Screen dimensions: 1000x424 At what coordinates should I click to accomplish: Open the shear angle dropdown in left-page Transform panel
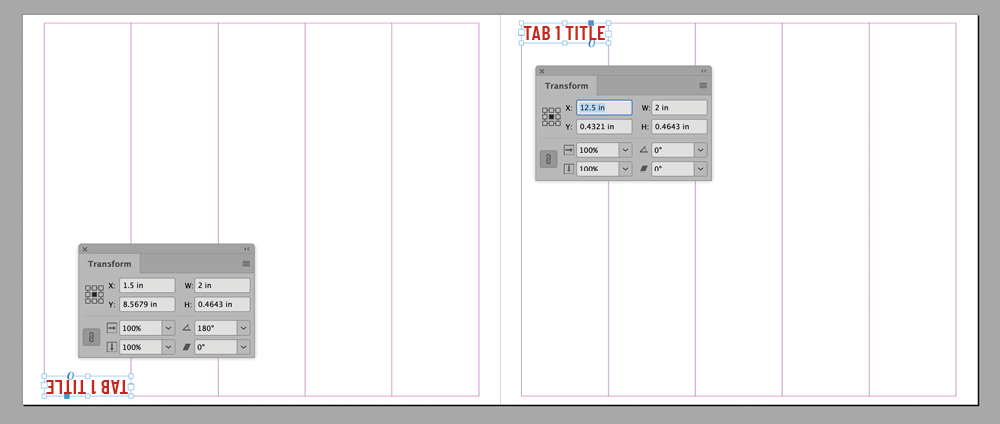pyautogui.click(x=244, y=347)
